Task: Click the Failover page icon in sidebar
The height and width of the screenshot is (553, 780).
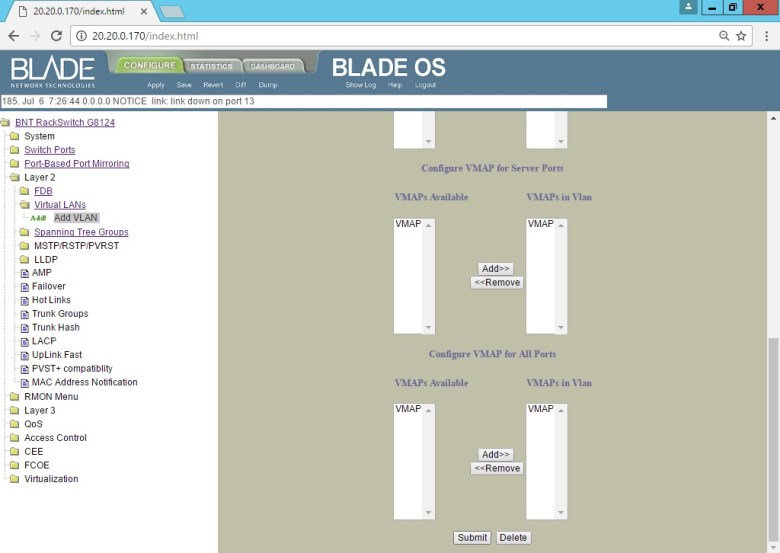Action: coord(25,287)
